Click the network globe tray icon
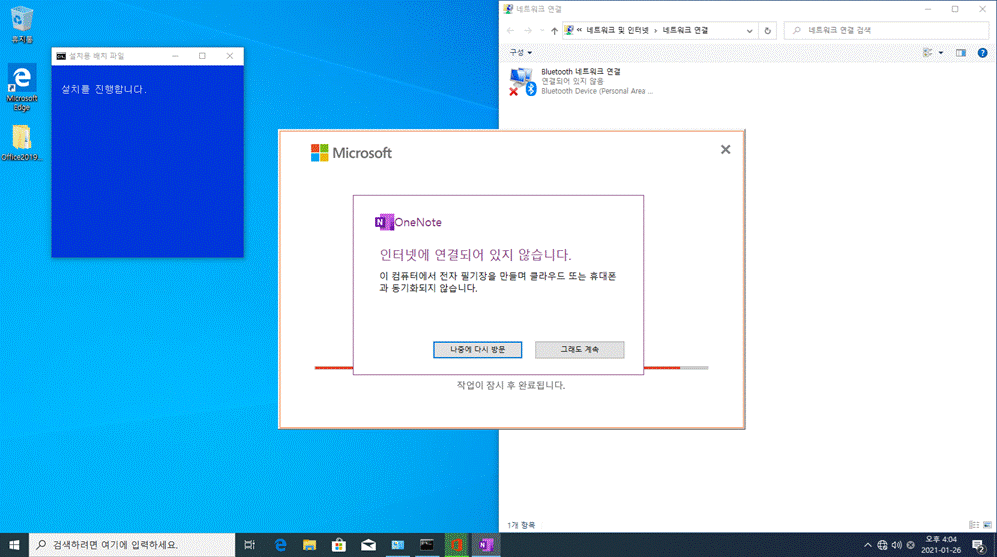This screenshot has height=557, width=997. 883,545
